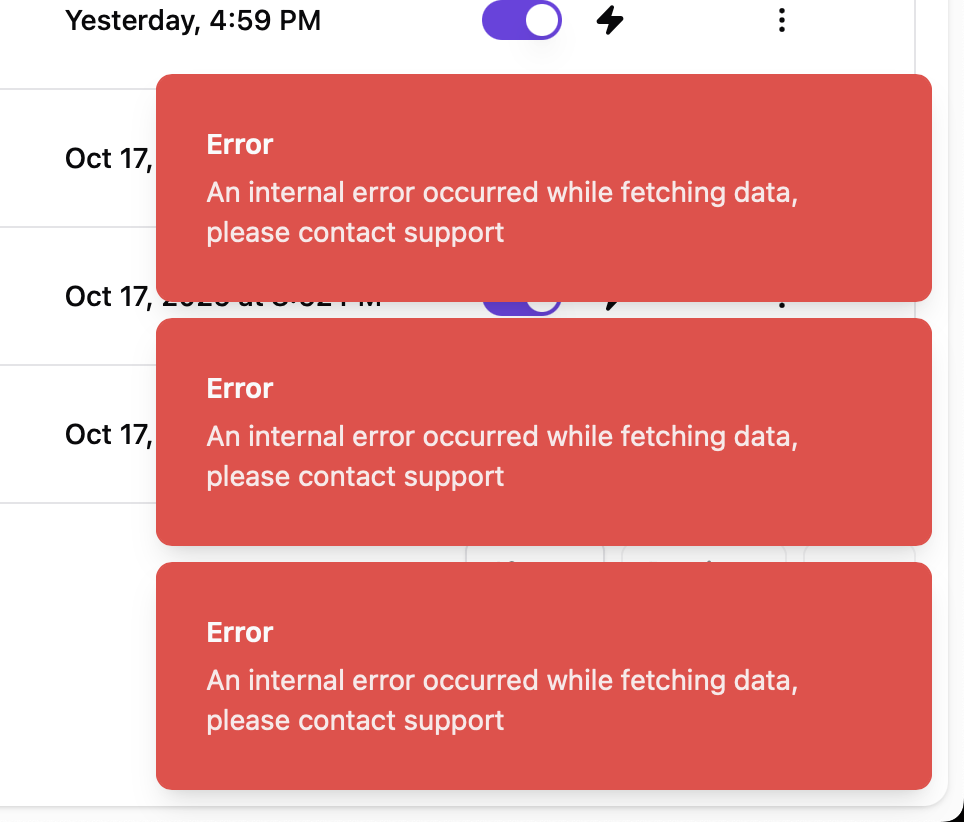The width and height of the screenshot is (964, 822).
Task: Toggle the switch in the Yesterday 4:59 PM row
Action: click(521, 20)
